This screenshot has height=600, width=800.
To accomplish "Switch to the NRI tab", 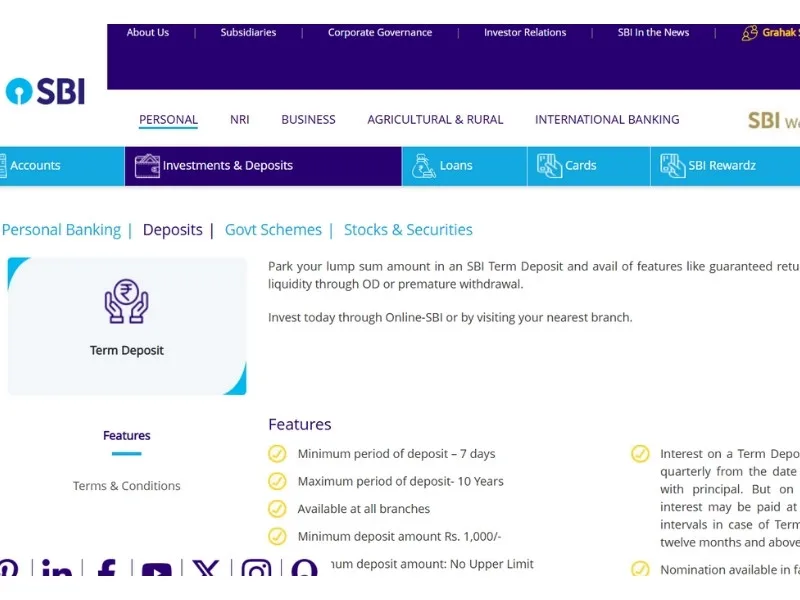I will pos(239,119).
